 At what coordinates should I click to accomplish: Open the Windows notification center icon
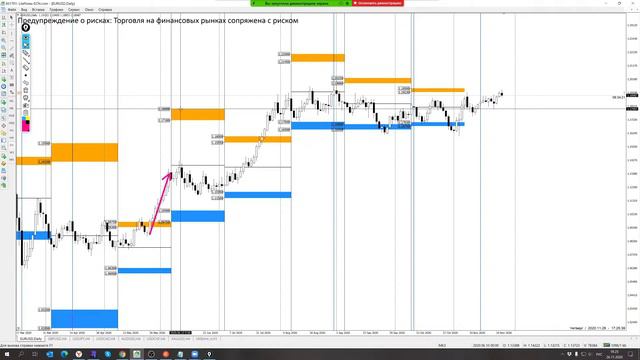(x=631, y=354)
